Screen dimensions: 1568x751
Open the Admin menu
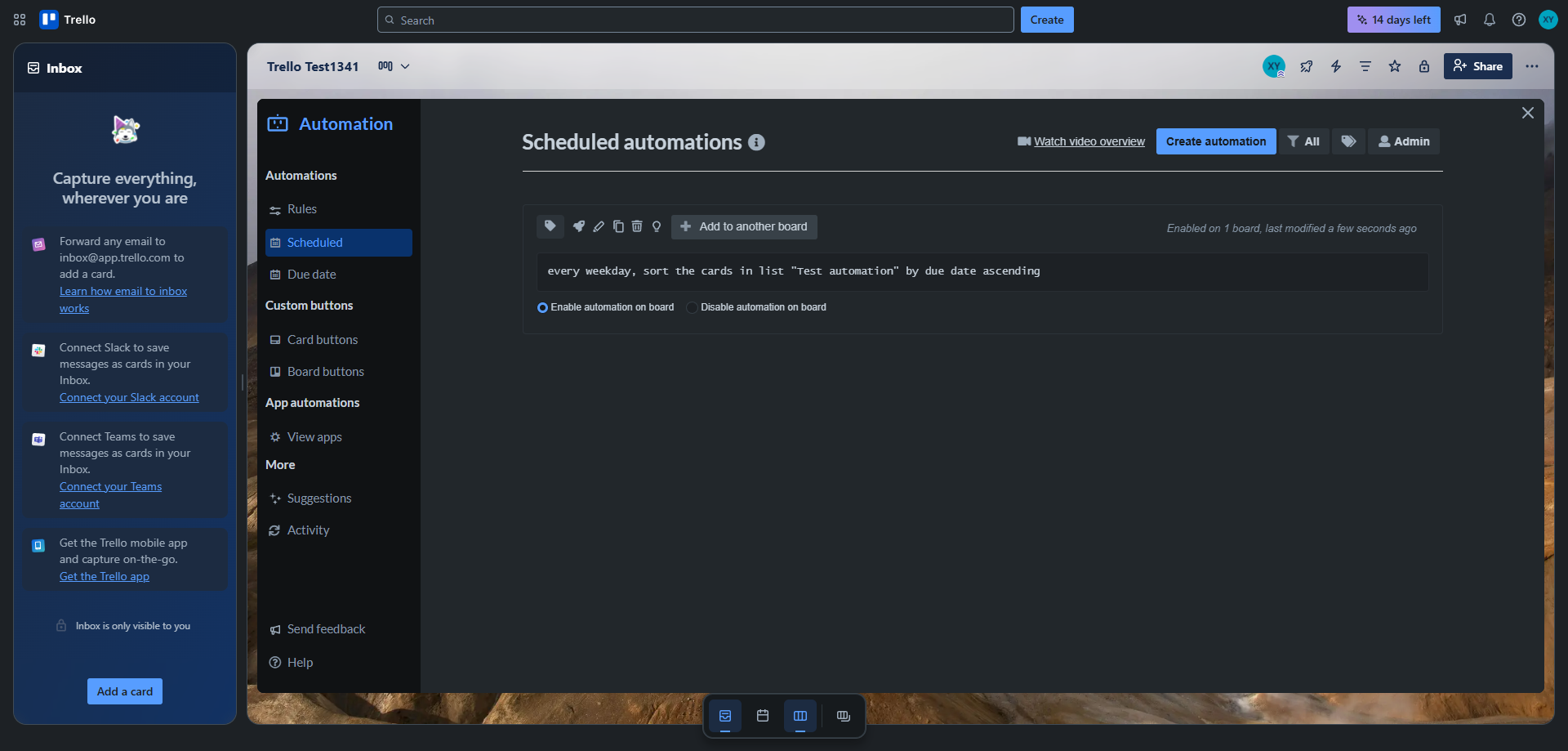pyautogui.click(x=1404, y=141)
